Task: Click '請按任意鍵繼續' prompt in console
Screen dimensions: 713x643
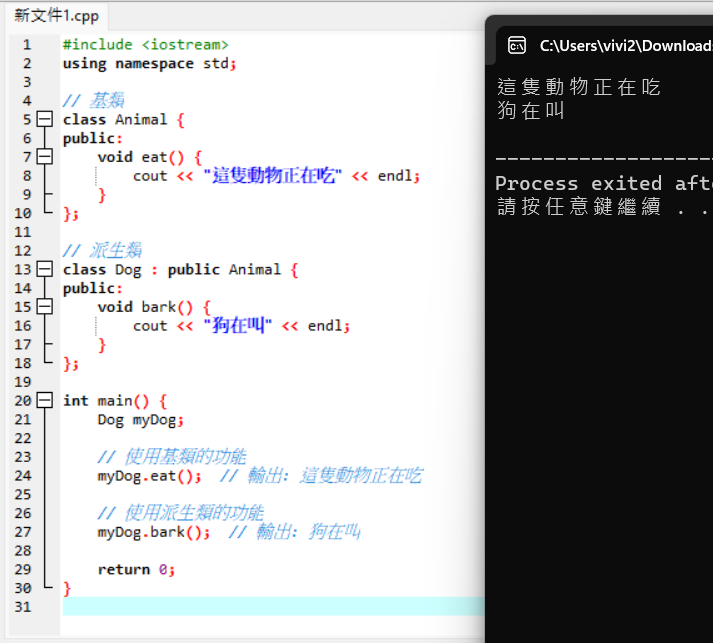Action: pos(578,206)
